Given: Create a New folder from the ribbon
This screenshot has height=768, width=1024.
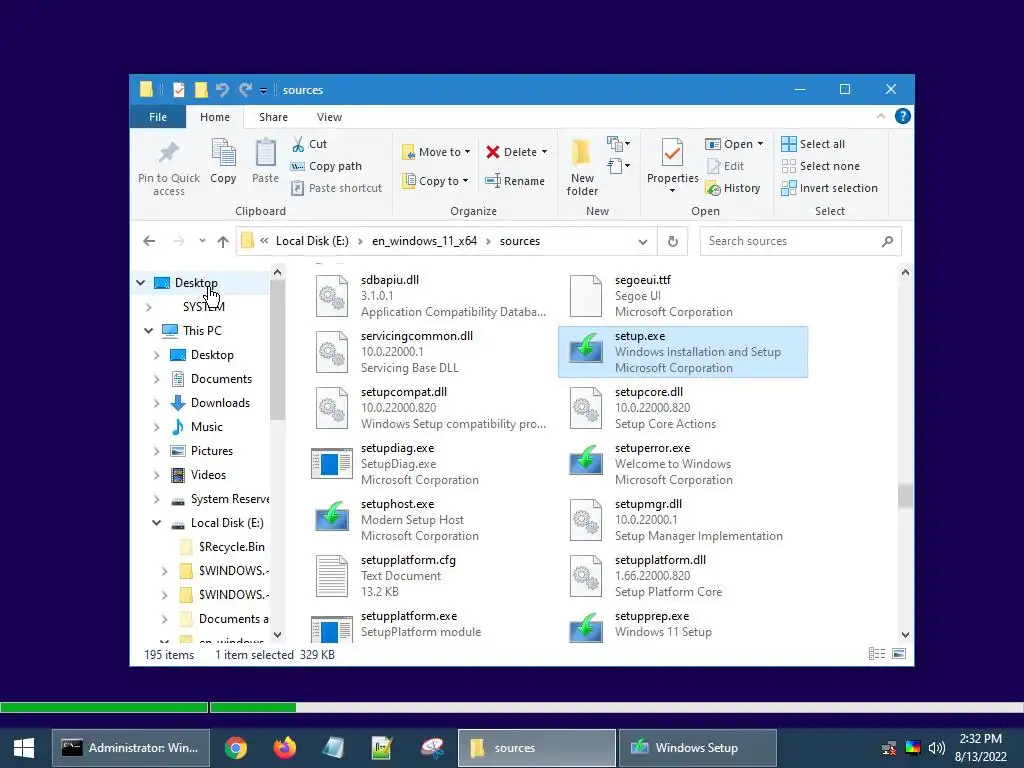Looking at the screenshot, I should (x=582, y=167).
